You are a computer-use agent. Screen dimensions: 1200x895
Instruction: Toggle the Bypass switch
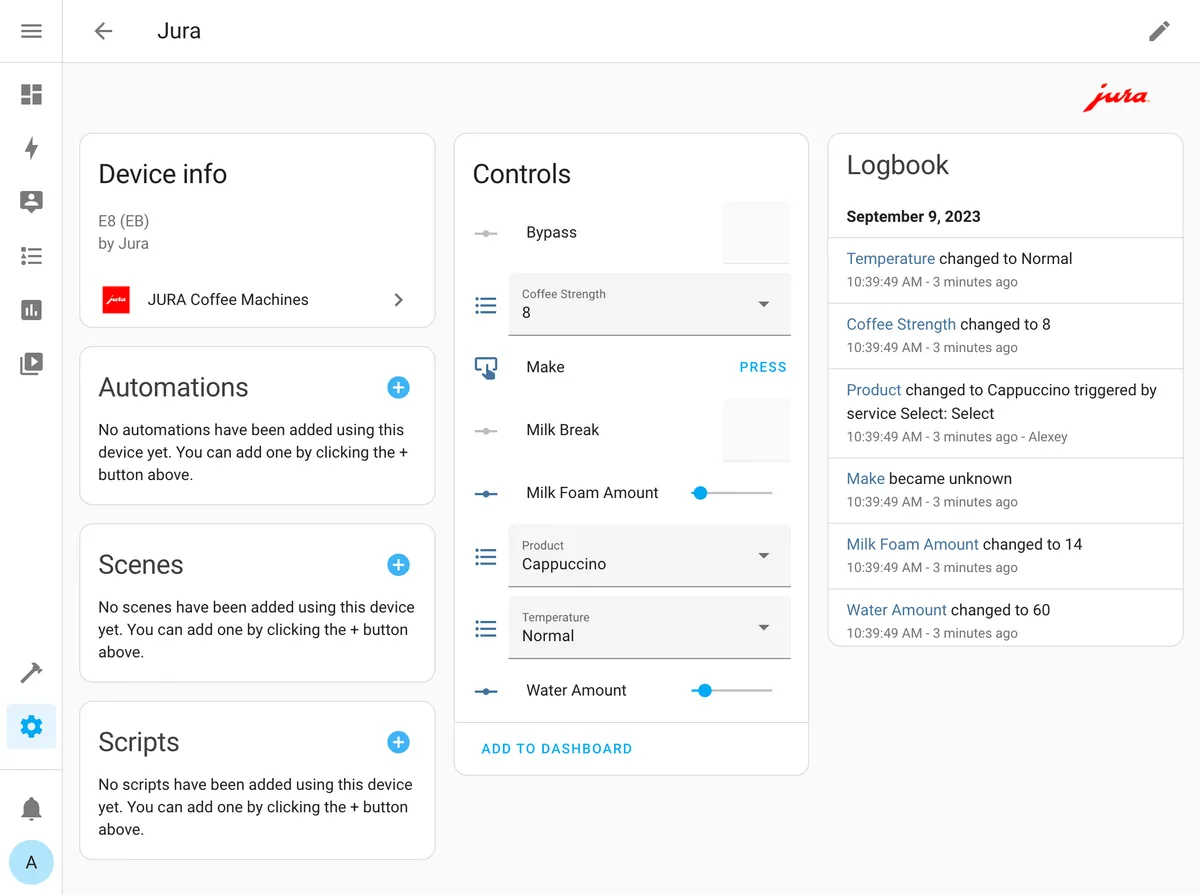click(756, 233)
